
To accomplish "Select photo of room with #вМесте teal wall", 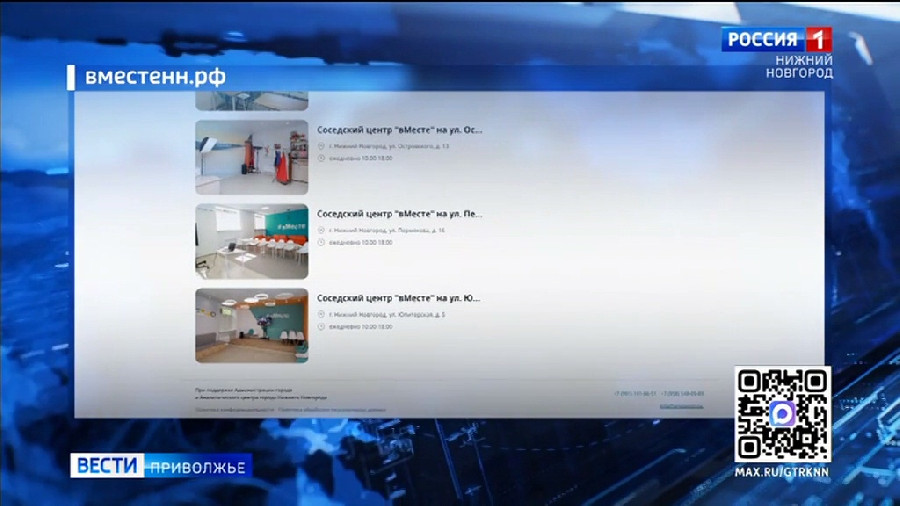I will 251,241.
